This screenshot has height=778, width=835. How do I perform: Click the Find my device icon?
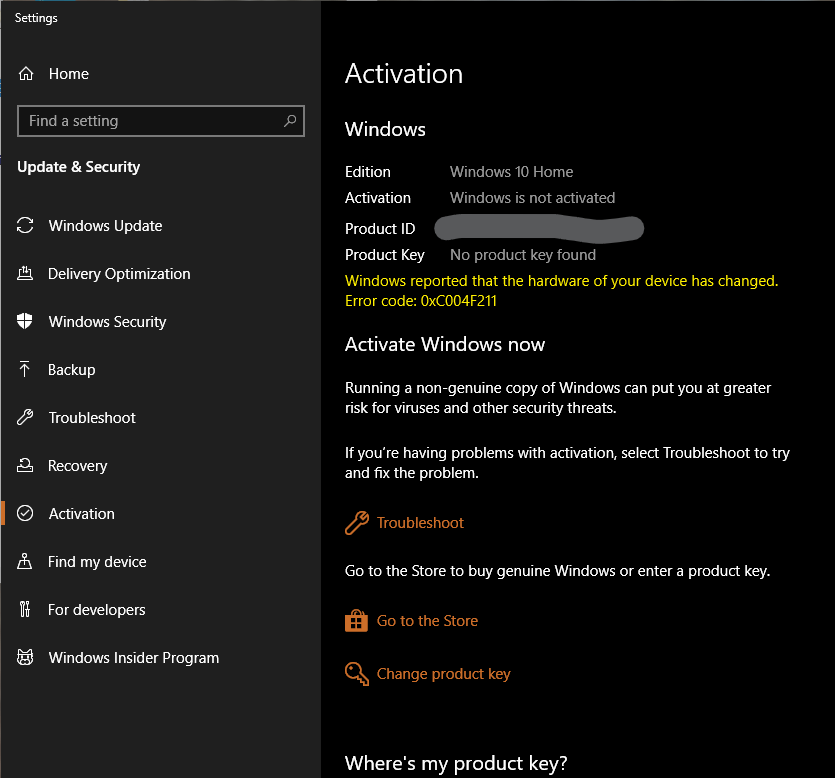(24, 561)
